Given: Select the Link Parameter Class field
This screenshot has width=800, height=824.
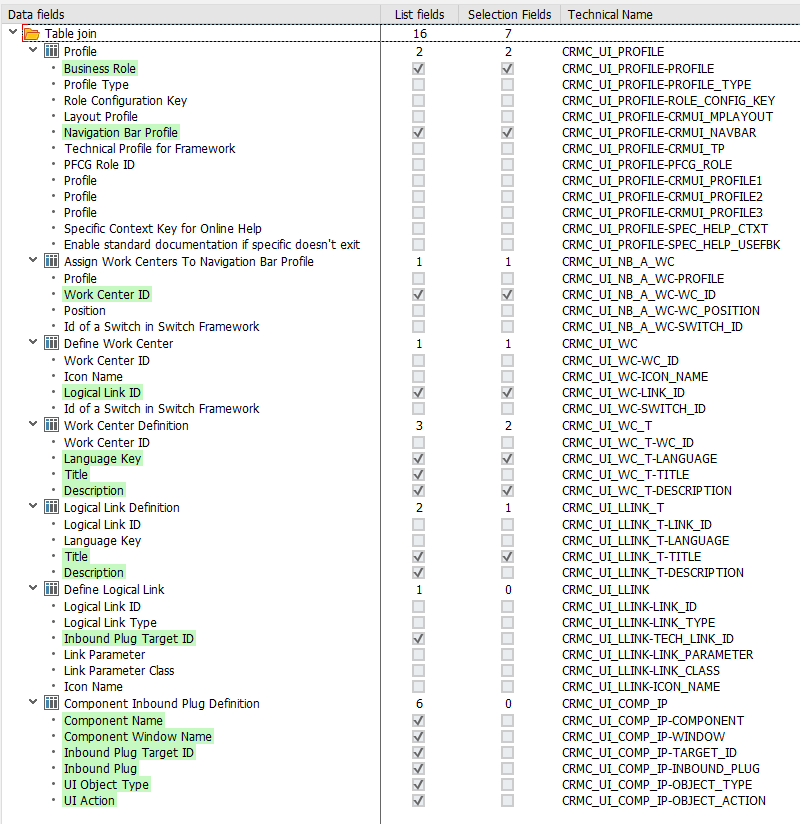Looking at the screenshot, I should [x=119, y=671].
